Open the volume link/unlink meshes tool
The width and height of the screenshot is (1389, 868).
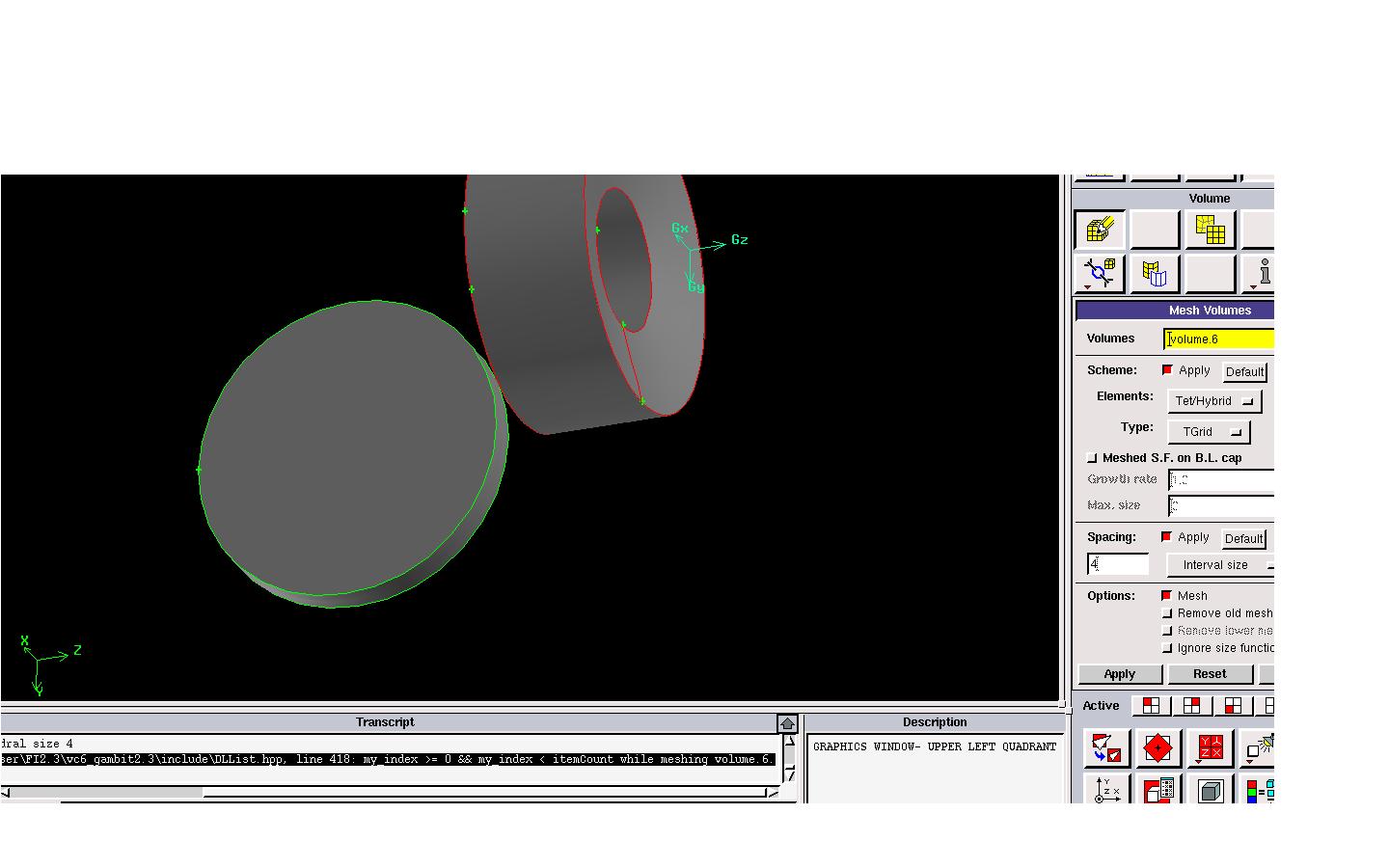[1099, 274]
